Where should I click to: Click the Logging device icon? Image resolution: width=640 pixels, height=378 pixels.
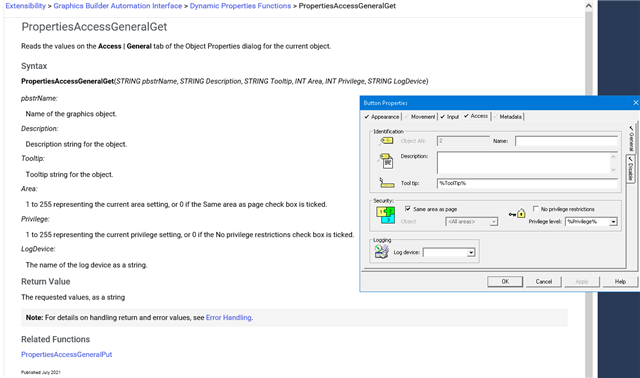[x=382, y=251]
